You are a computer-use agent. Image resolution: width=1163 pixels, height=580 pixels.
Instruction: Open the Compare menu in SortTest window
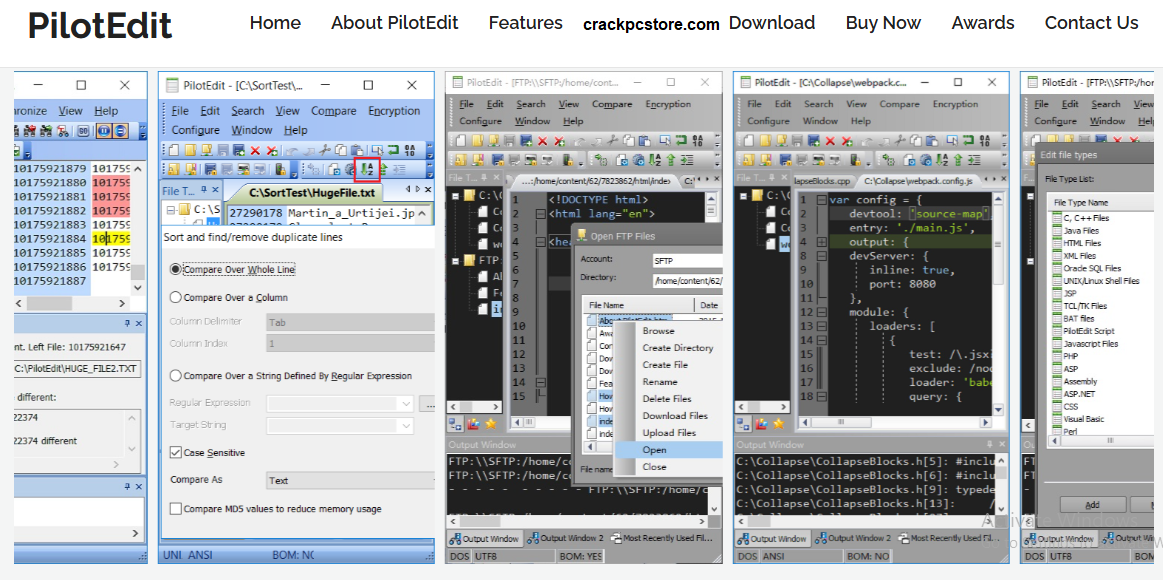pos(334,111)
